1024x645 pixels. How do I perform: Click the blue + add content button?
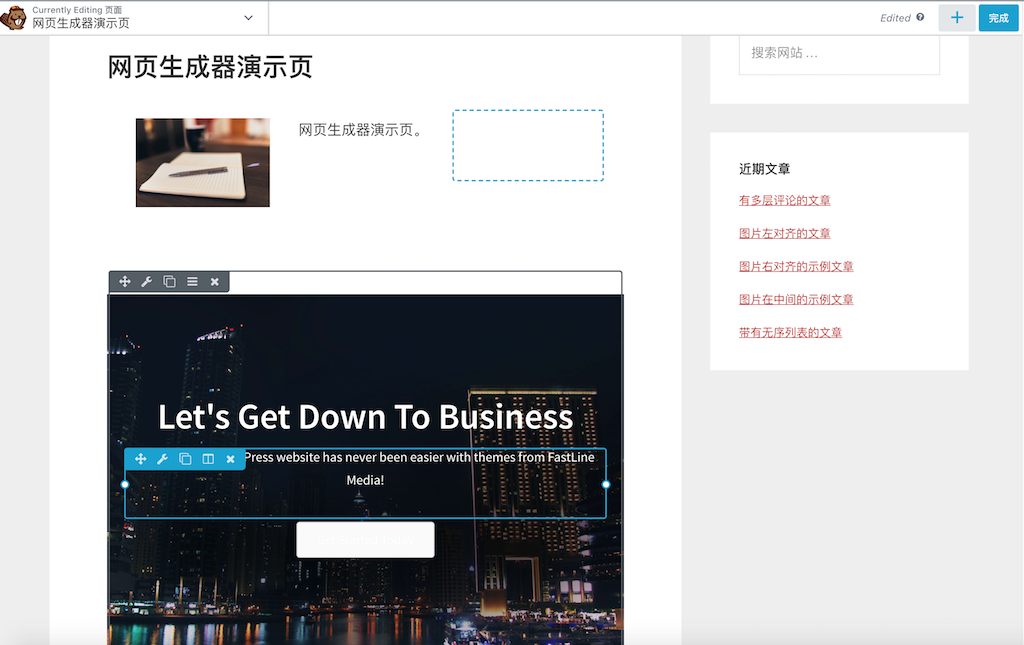[x=957, y=17]
